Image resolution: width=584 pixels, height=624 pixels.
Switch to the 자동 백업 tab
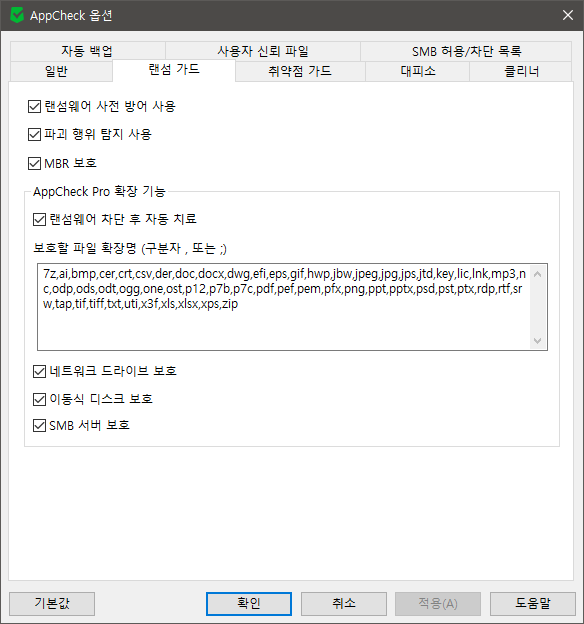pyautogui.click(x=87, y=51)
